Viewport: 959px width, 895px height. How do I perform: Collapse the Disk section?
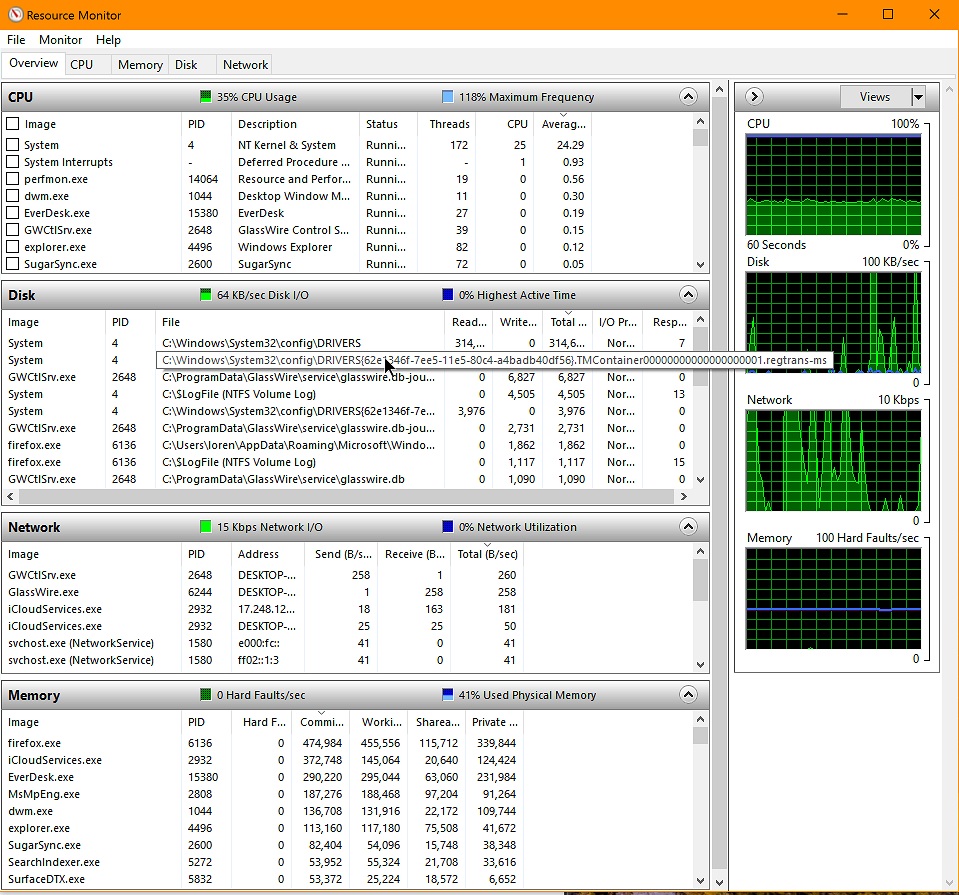[688, 295]
